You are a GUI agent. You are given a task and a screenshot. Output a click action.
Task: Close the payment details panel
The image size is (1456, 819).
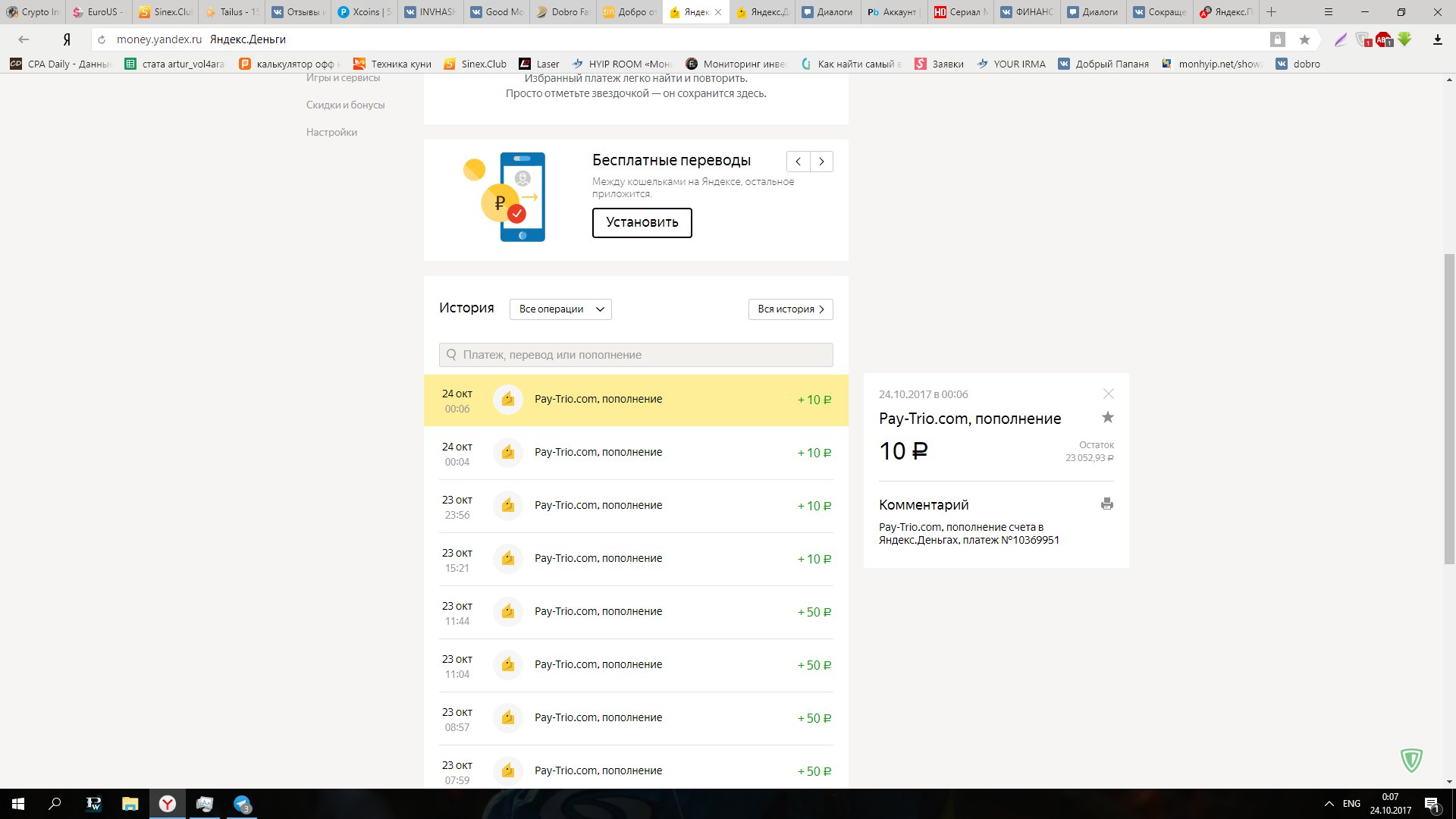coord(1109,394)
